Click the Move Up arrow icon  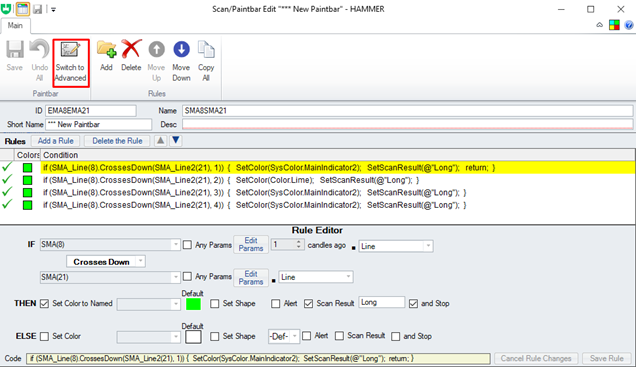pyautogui.click(x=156, y=49)
